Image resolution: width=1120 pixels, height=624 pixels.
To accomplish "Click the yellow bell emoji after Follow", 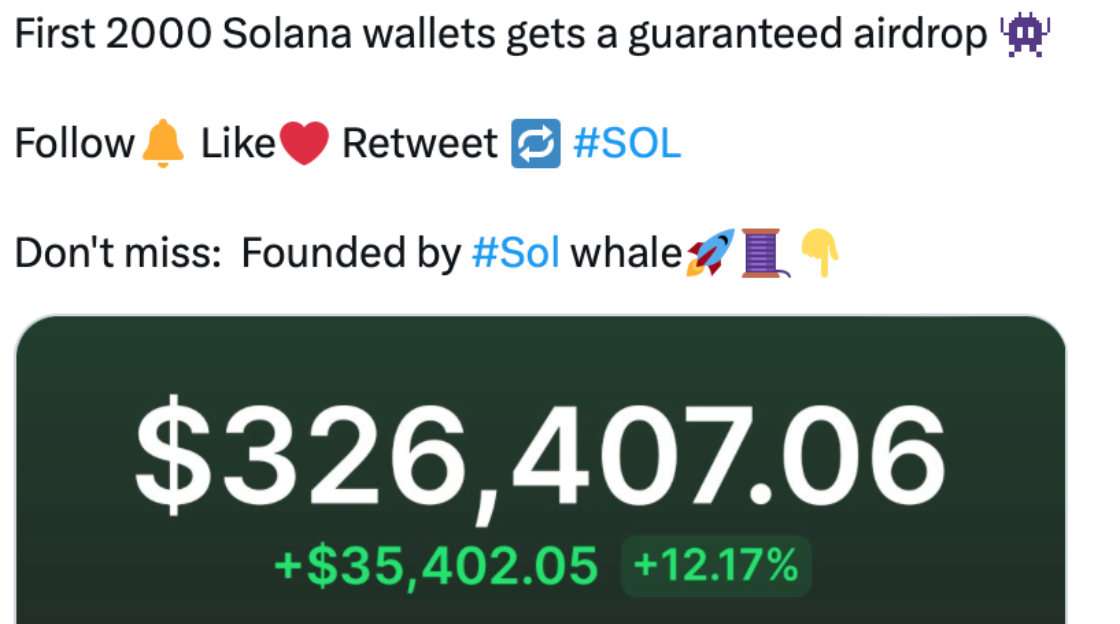I will (x=163, y=144).
